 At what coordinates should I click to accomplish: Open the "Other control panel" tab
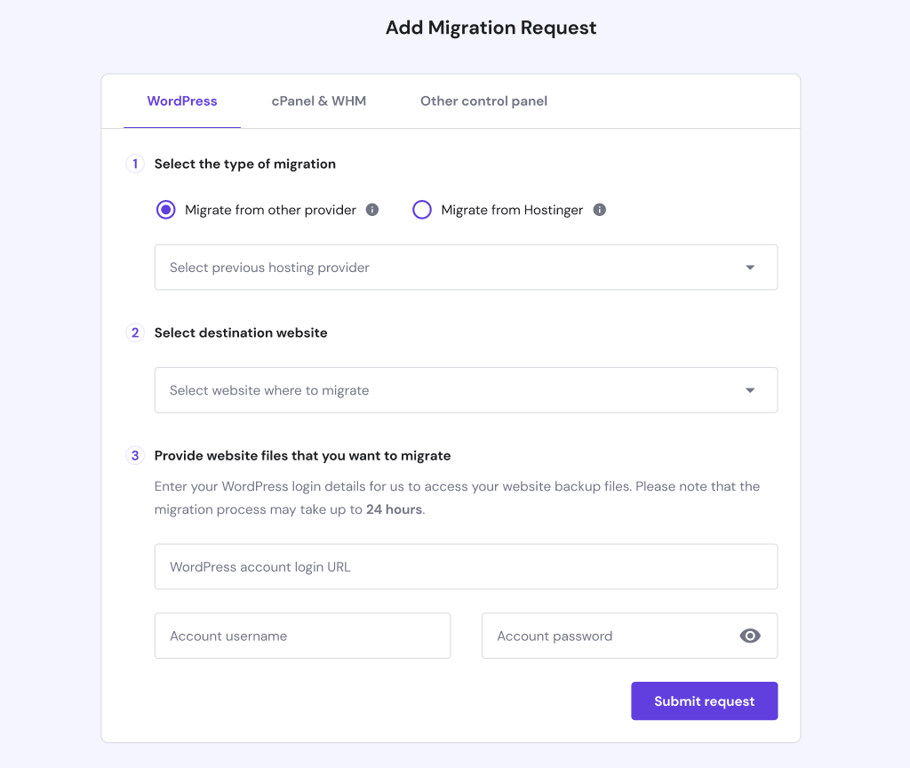483,101
